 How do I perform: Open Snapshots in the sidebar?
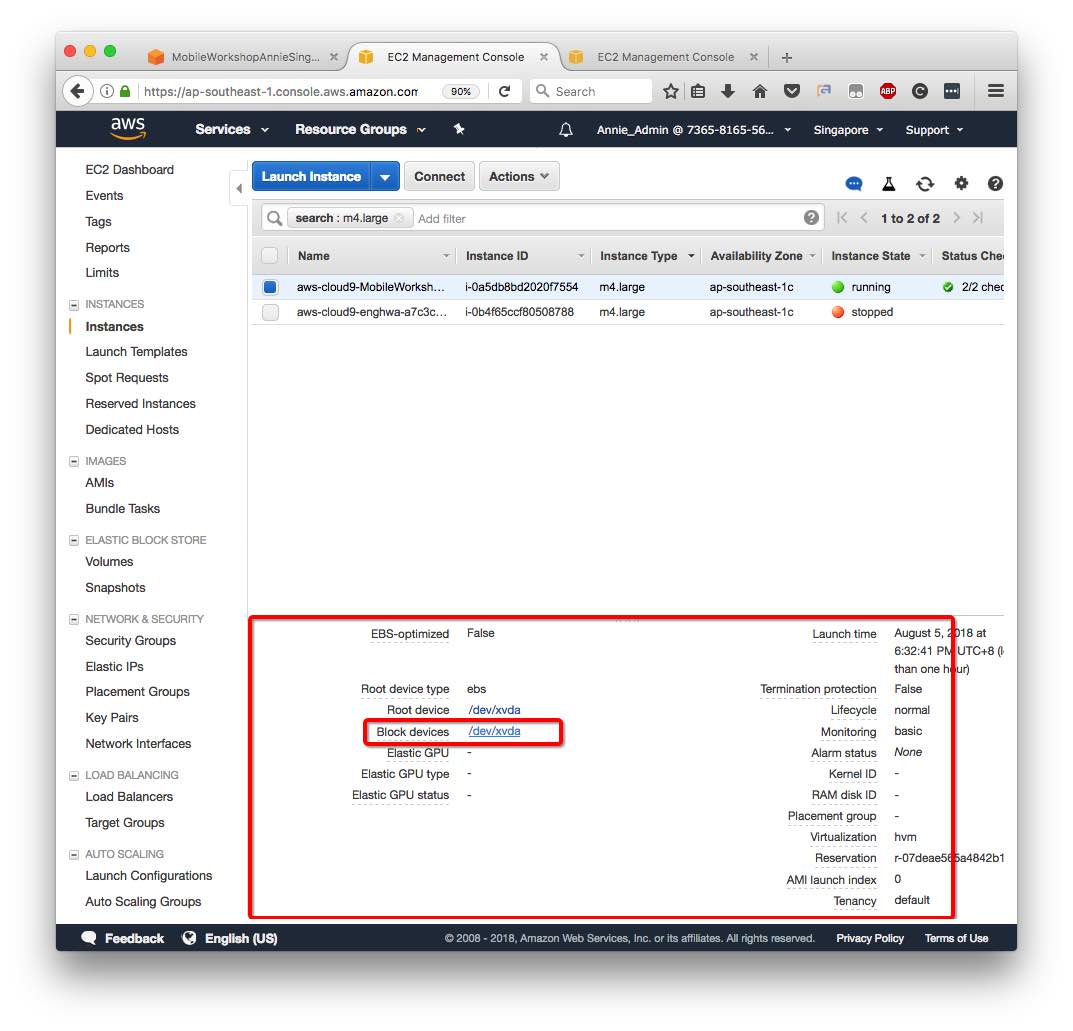tap(115, 588)
